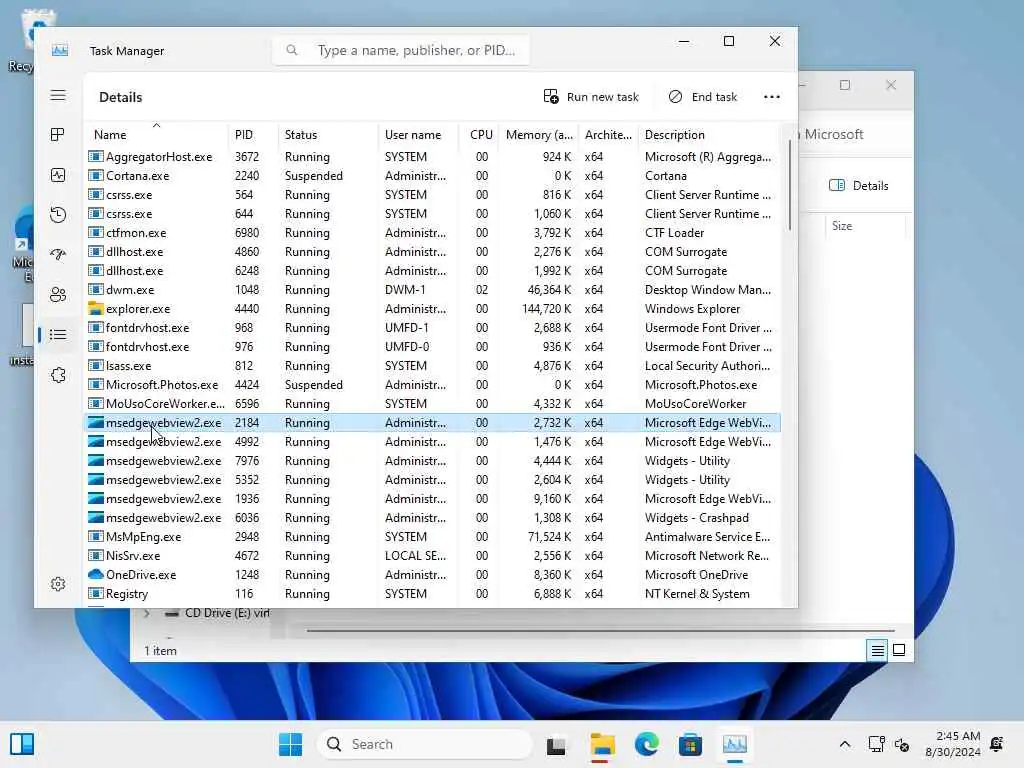Select csrss.exe with PID 564
1024x768 pixels.
coord(433,195)
